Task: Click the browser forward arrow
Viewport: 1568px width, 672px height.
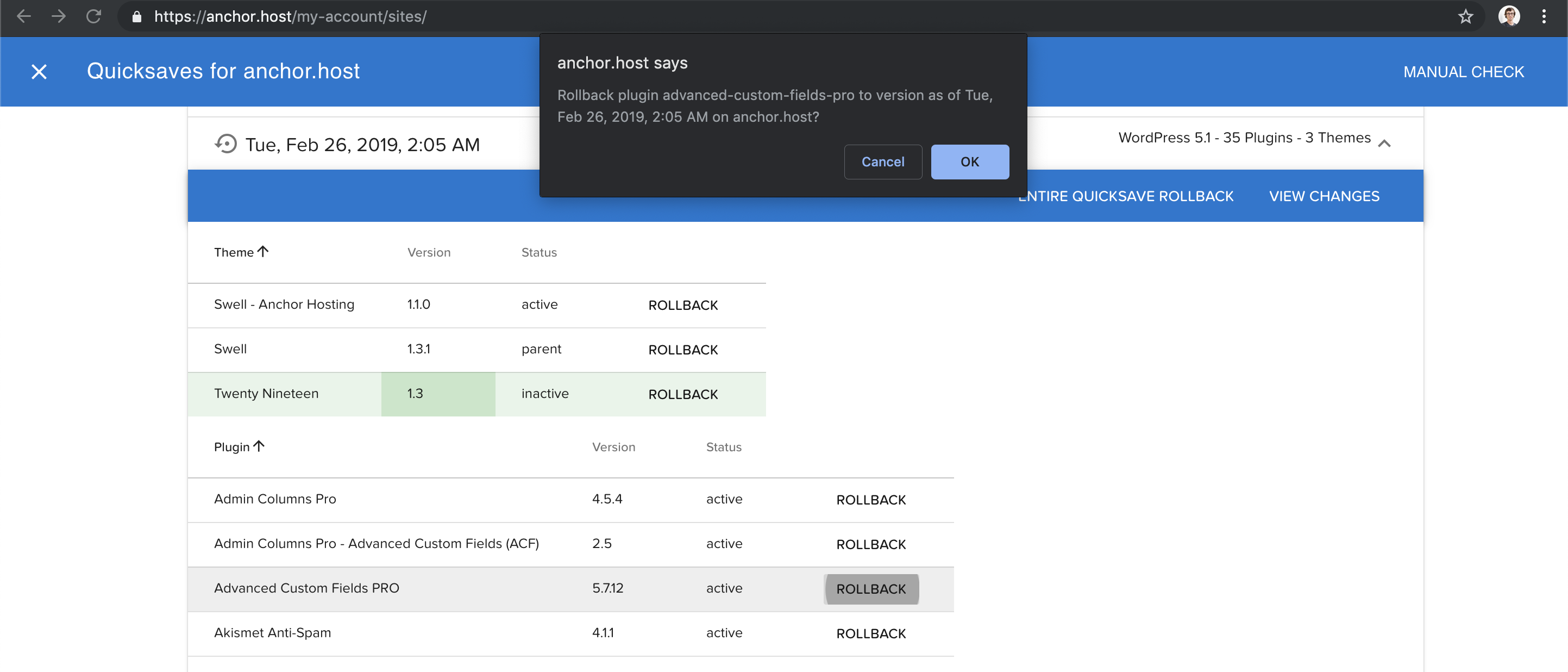Action: tap(59, 16)
